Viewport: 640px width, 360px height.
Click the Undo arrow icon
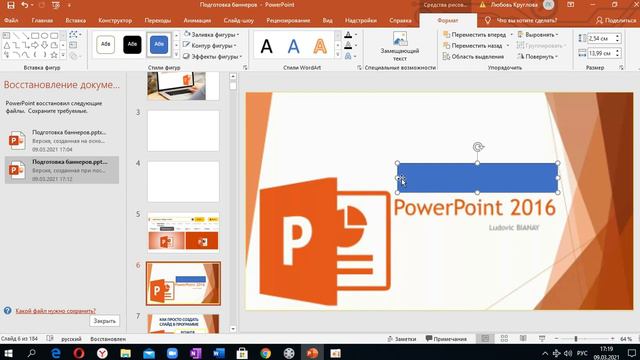[x=24, y=5]
